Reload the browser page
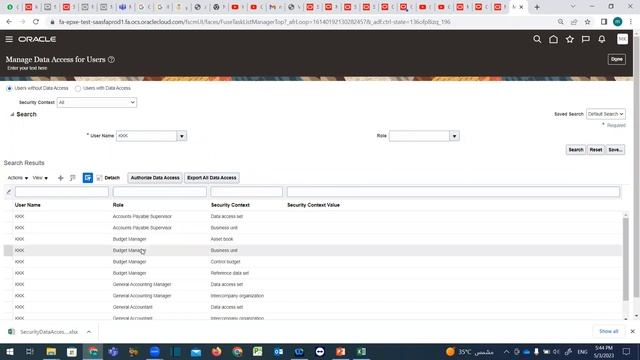Image resolution: width=640 pixels, height=360 pixels. (36, 22)
